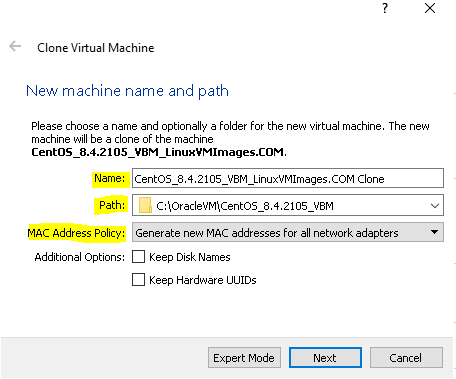This screenshot has height=379, width=456.
Task: Enable the Keep Hardware UUIDs checkbox
Action: coord(138,280)
